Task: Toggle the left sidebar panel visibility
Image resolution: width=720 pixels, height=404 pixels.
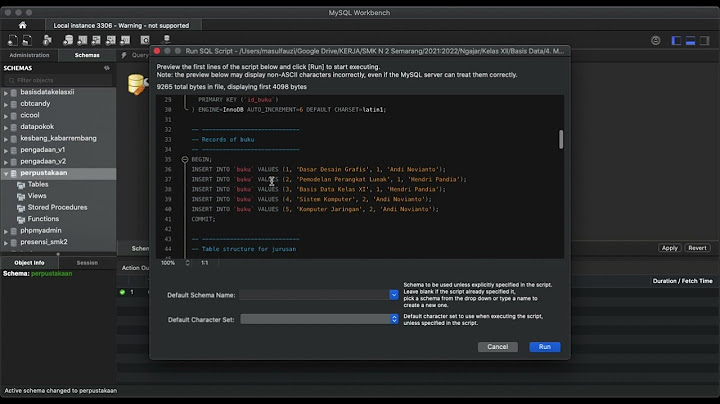Action: 676,40
